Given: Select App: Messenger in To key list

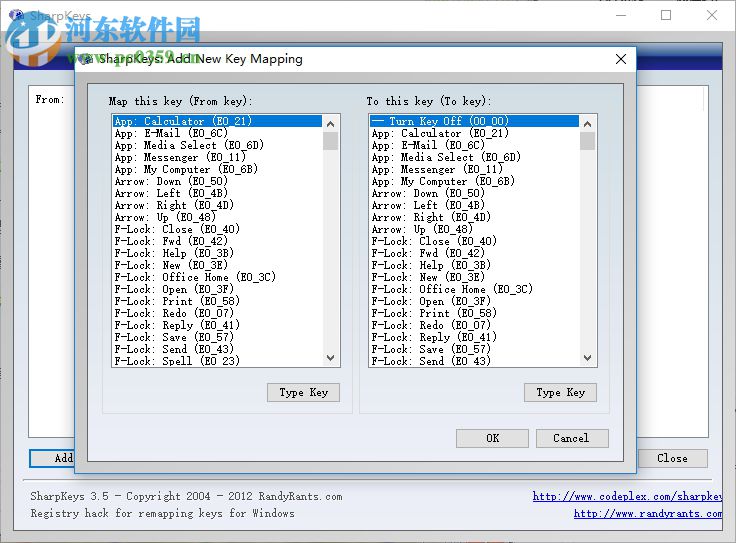Looking at the screenshot, I should pos(474,169).
